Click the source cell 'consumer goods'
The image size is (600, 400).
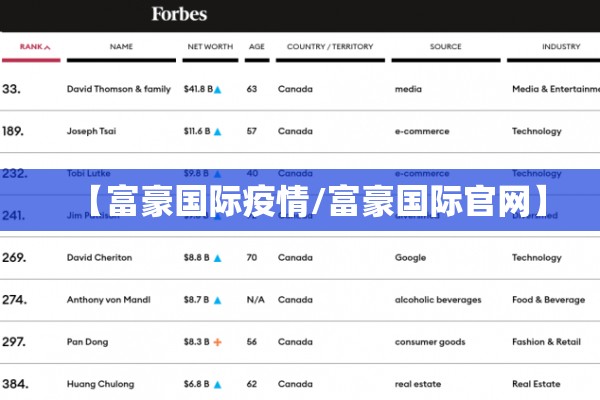(x=430, y=342)
